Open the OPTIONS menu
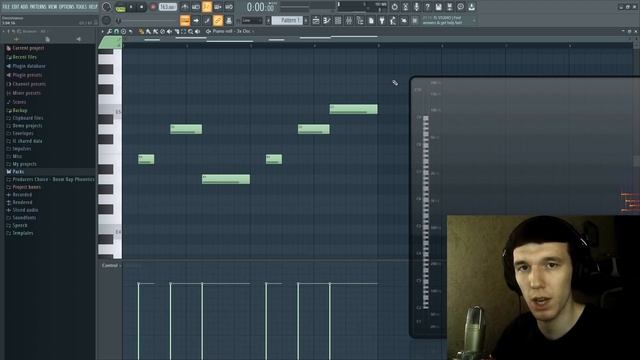Image resolution: width=640 pixels, height=360 pixels. click(x=67, y=7)
